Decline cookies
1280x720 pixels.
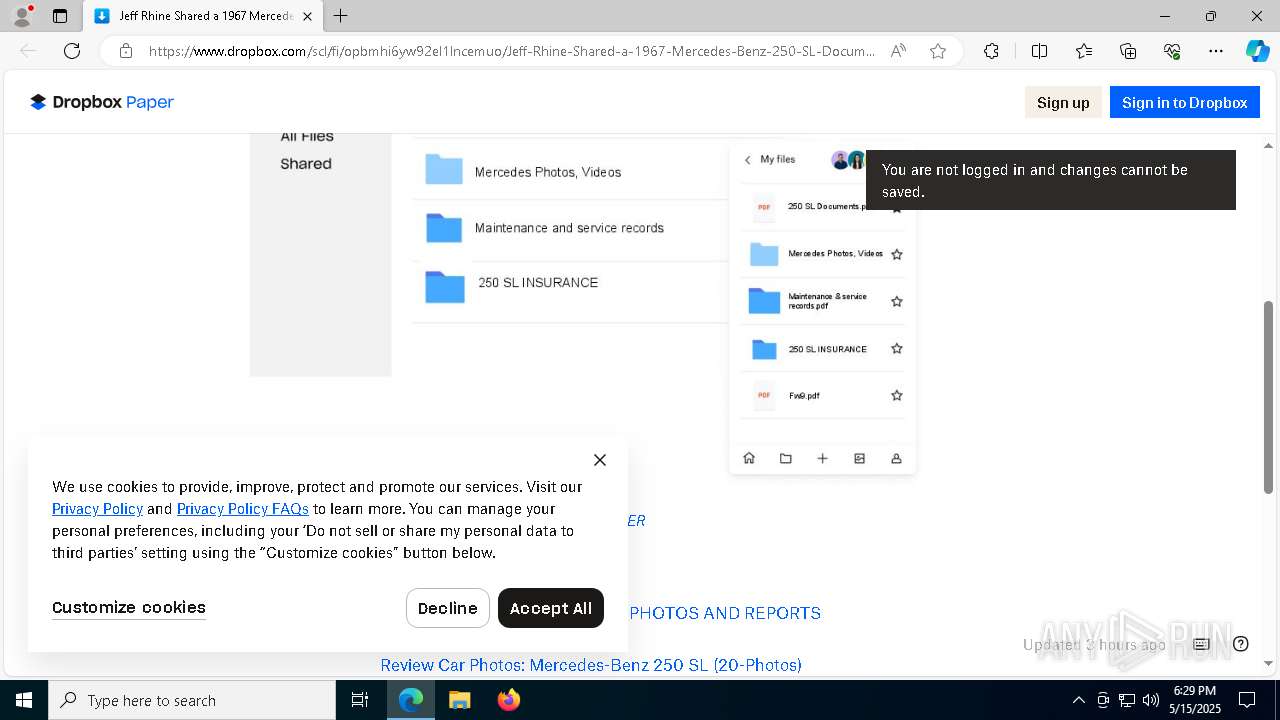(x=448, y=608)
